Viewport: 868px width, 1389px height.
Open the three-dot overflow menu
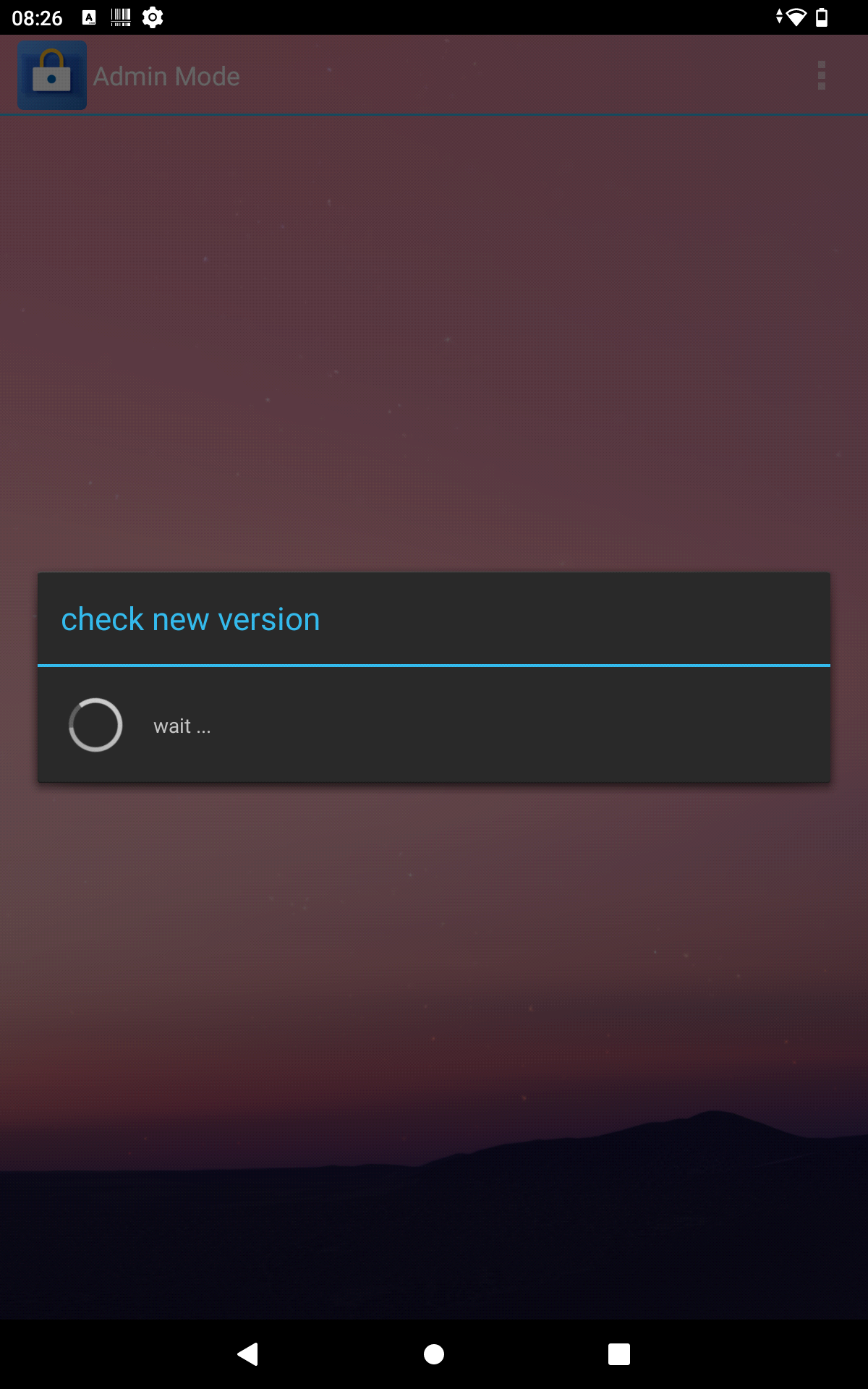point(822,75)
